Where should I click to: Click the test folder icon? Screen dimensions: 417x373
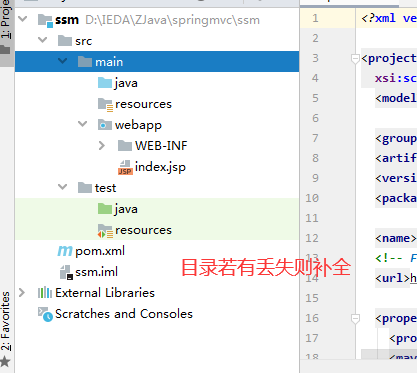[x=85, y=188]
